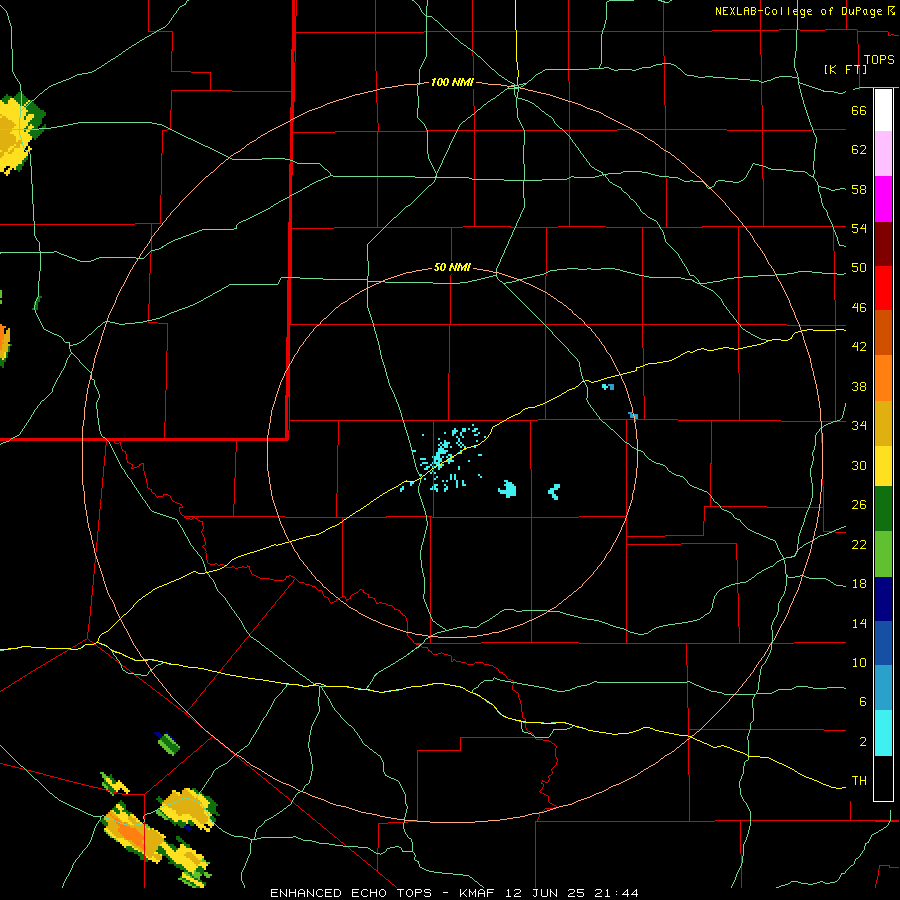Select the bright yellow legend color band

coord(883,465)
